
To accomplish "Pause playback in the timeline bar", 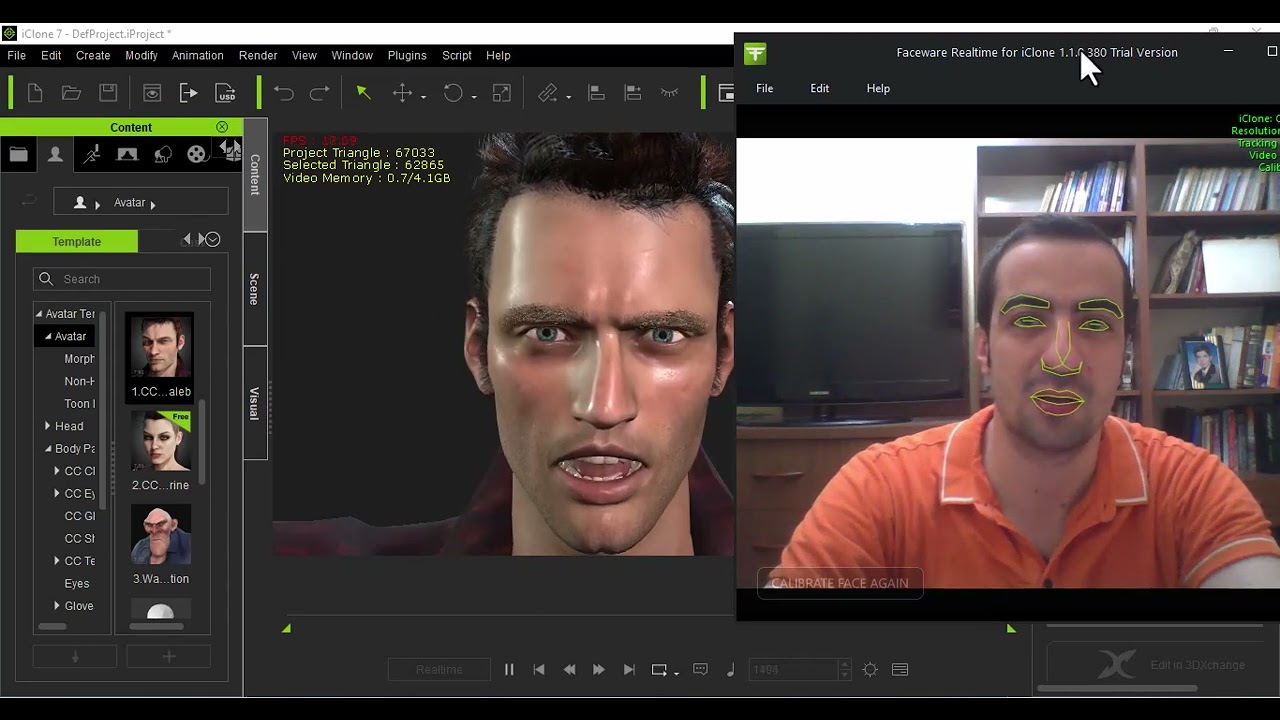I will pos(509,670).
